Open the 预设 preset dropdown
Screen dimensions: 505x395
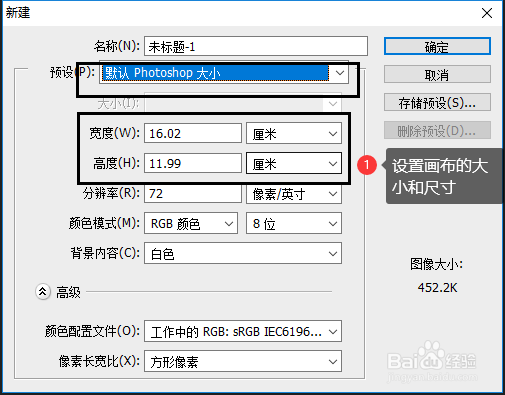tap(224, 73)
